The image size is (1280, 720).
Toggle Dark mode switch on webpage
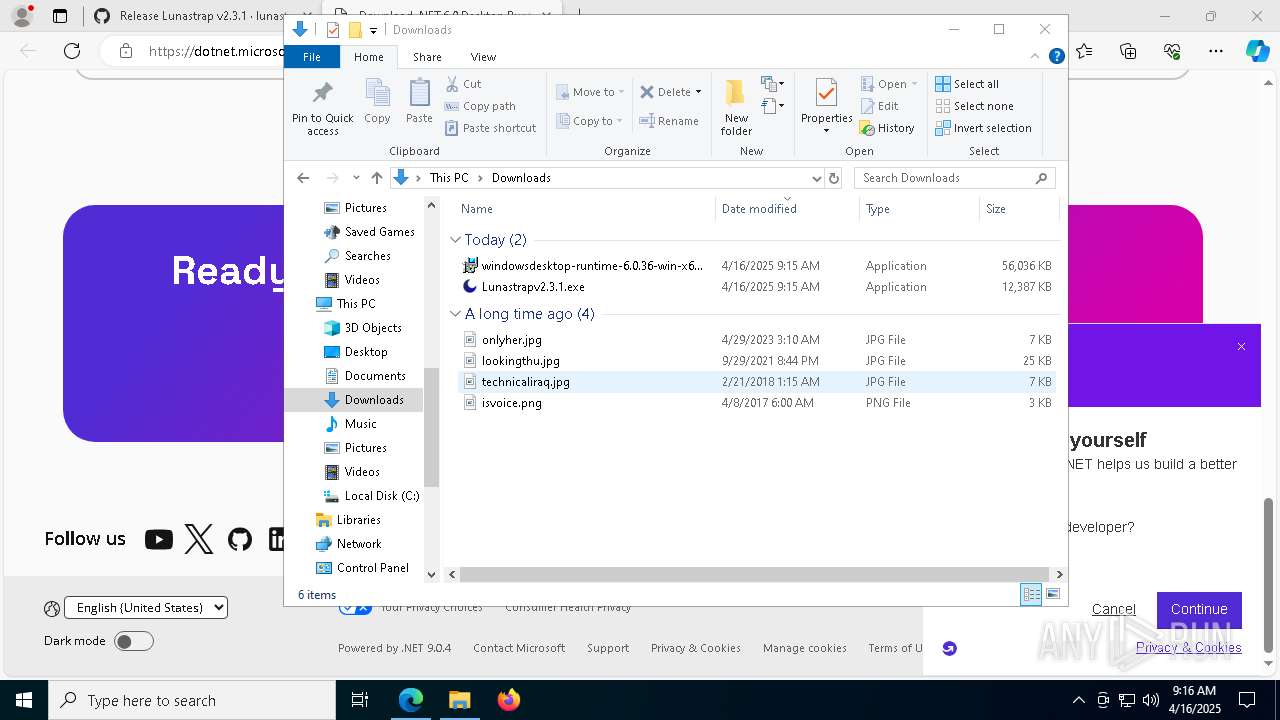(x=133, y=641)
